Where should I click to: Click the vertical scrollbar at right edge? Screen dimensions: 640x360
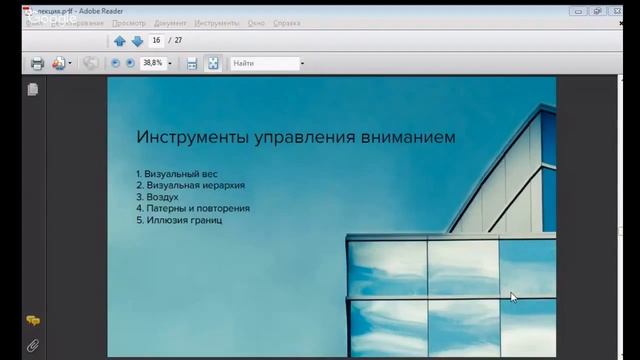tap(620, 216)
